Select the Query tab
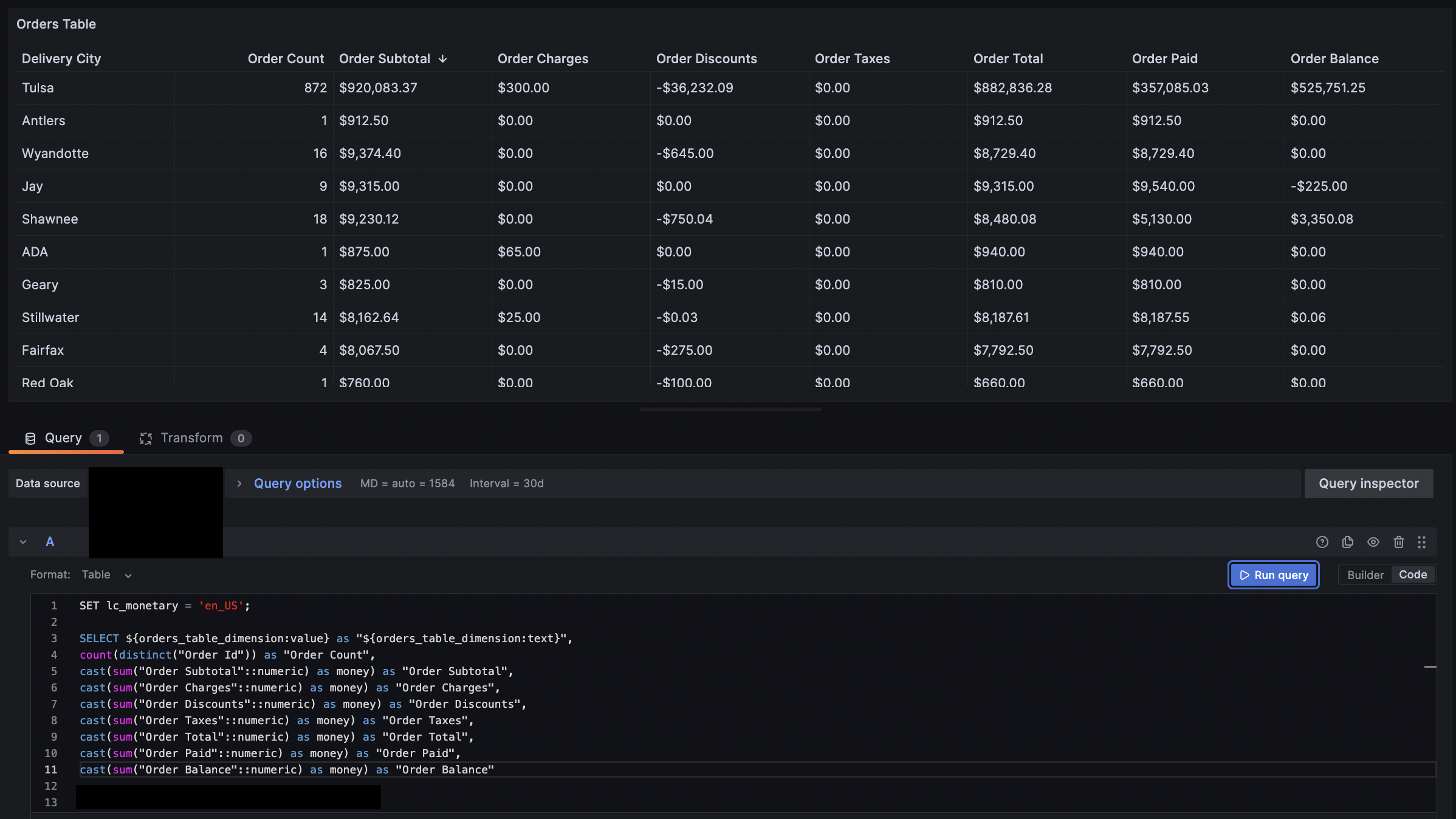Image resolution: width=1456 pixels, height=819 pixels. 63,437
